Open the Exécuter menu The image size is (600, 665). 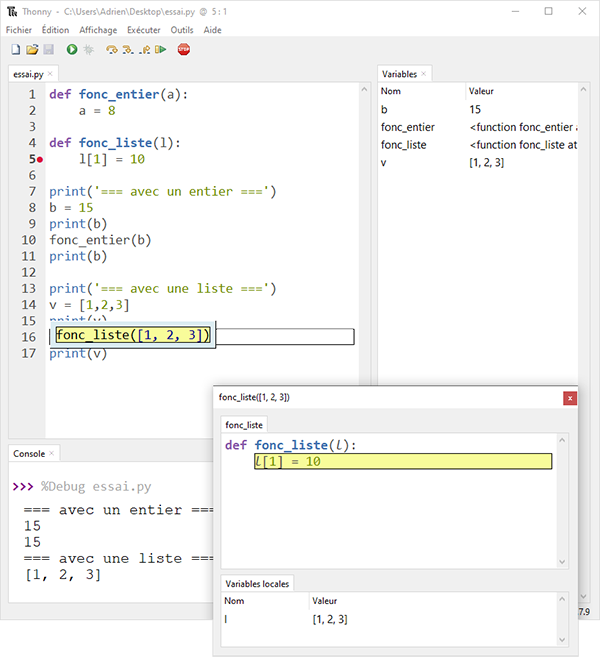click(144, 30)
